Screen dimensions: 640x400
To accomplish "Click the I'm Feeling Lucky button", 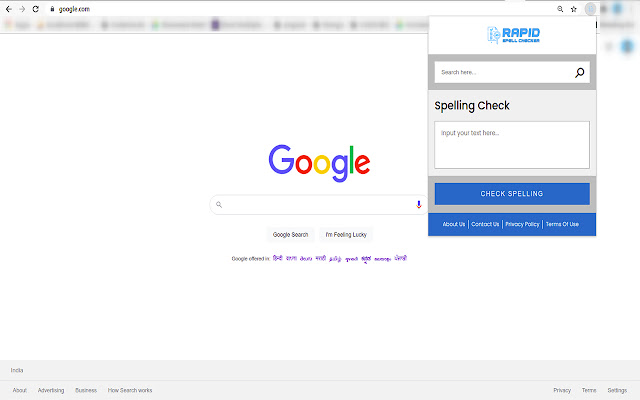I will (x=346, y=235).
